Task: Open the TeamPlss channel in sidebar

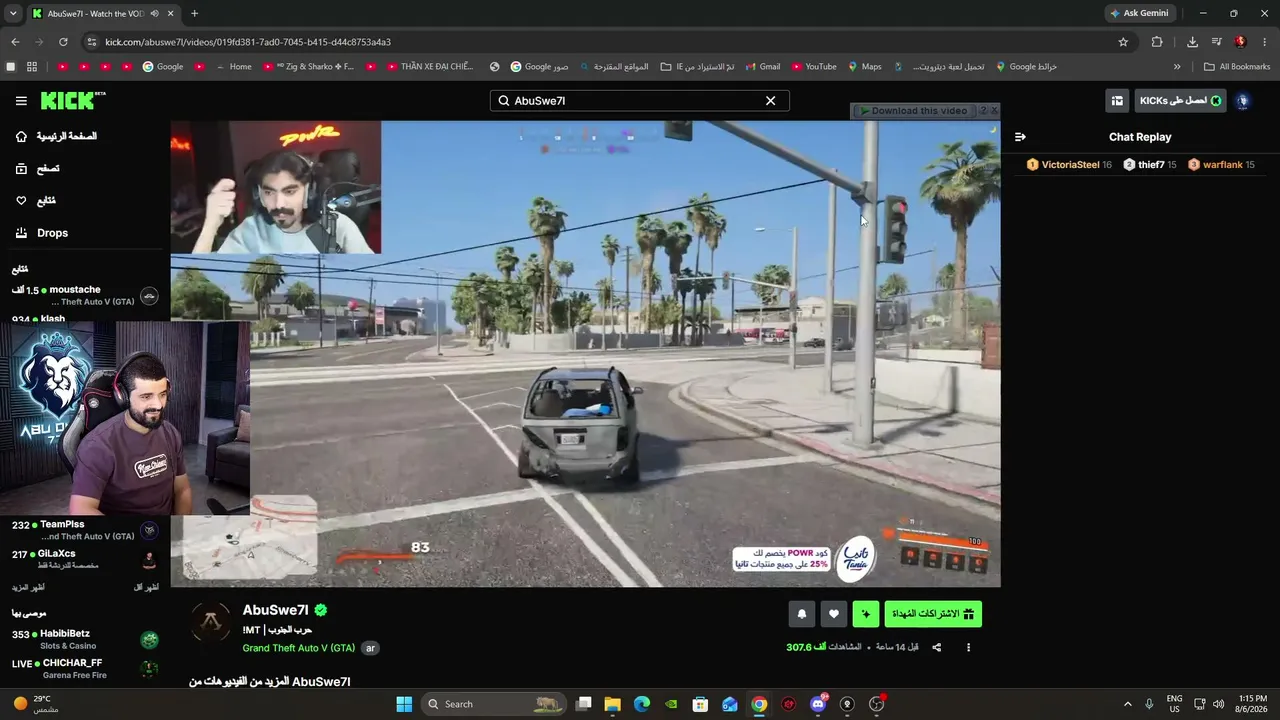Action: click(x=85, y=530)
